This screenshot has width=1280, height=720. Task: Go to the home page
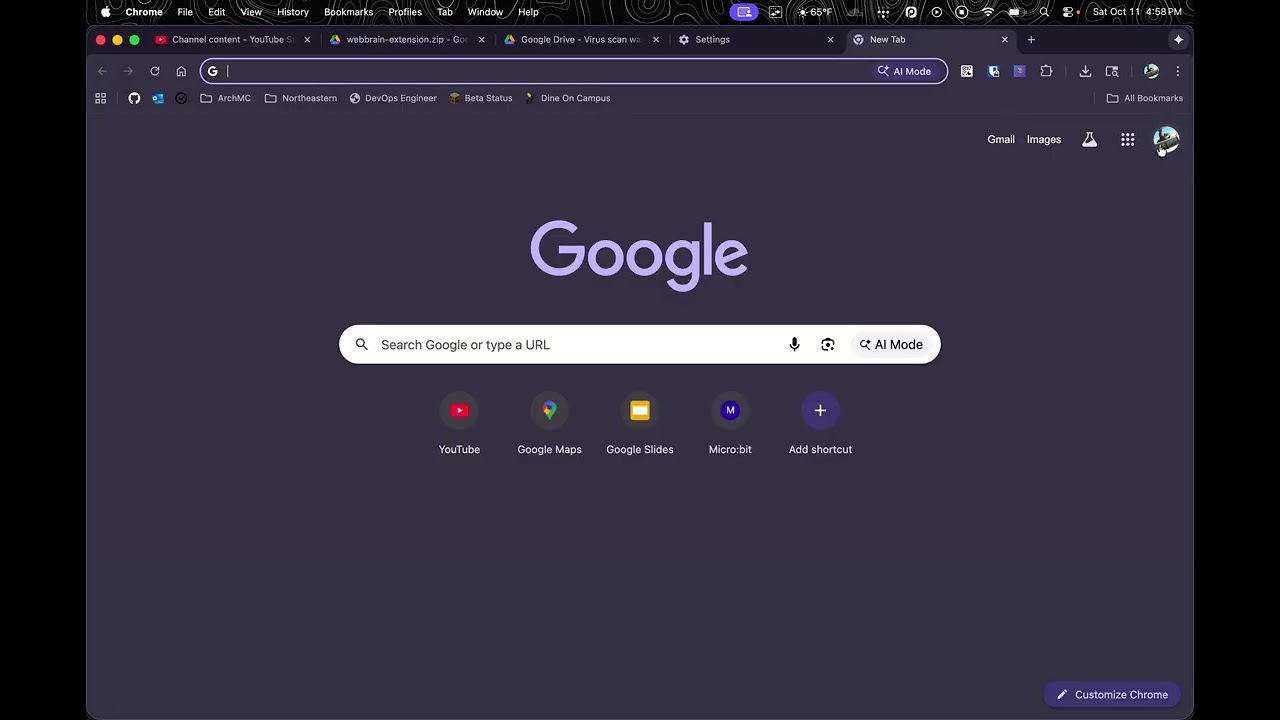pyautogui.click(x=181, y=71)
